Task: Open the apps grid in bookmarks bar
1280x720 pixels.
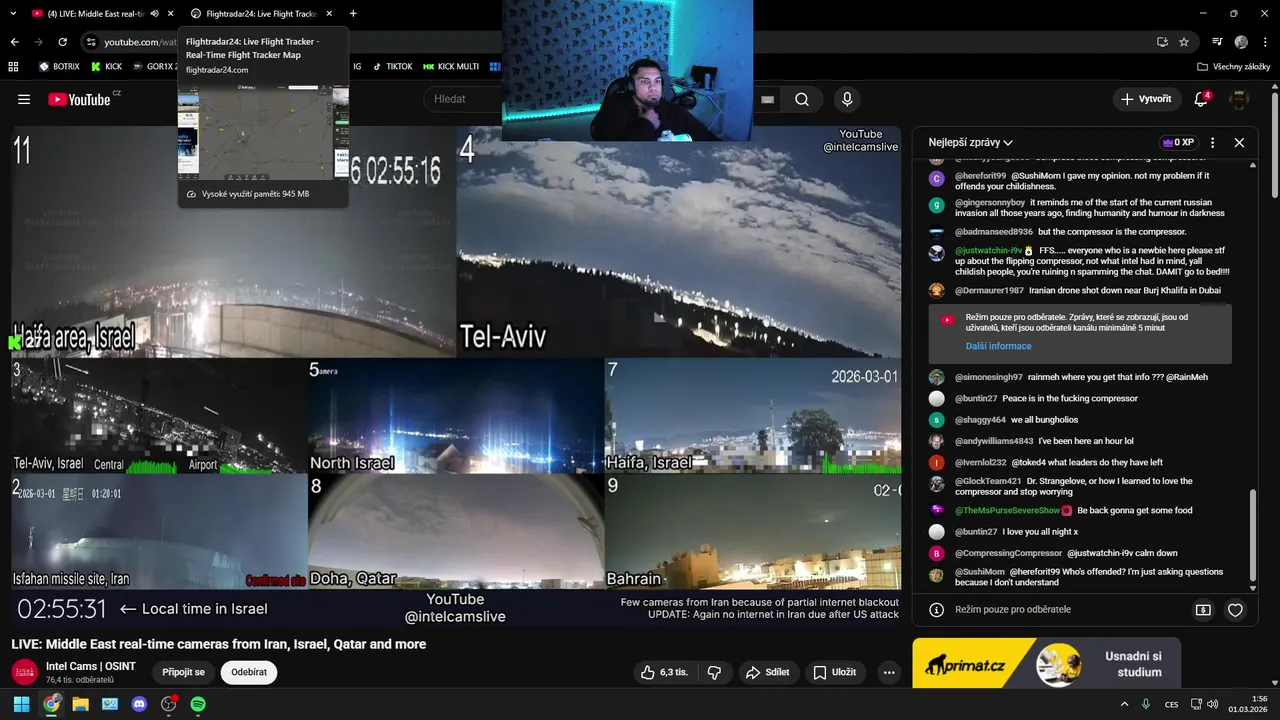Action: tap(13, 67)
